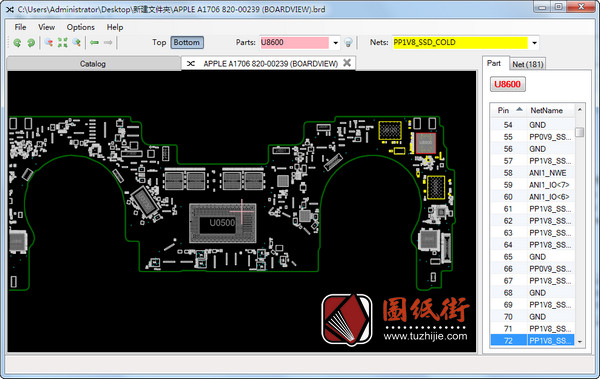Select pin 64 row in list

(x=533, y=245)
